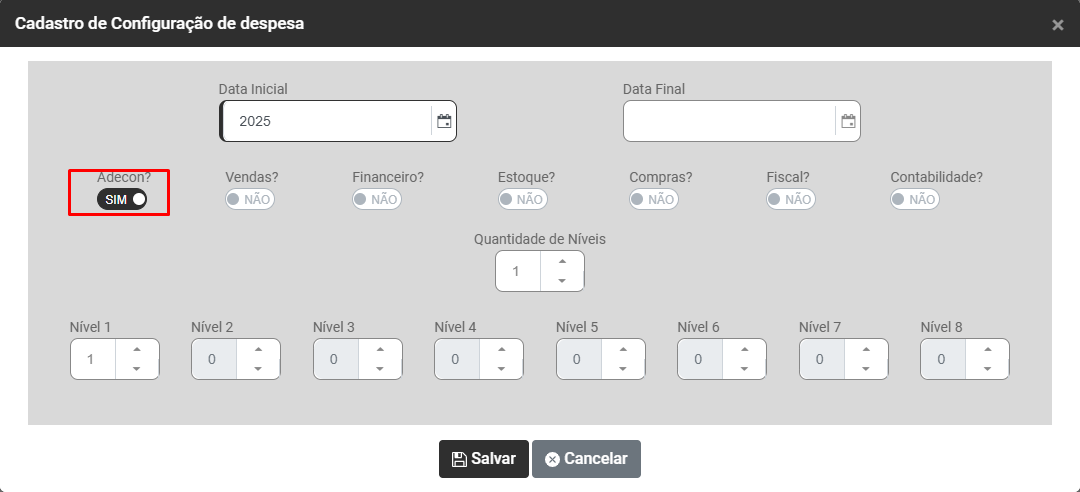Activate the Contabilidade toggle

[x=915, y=199]
